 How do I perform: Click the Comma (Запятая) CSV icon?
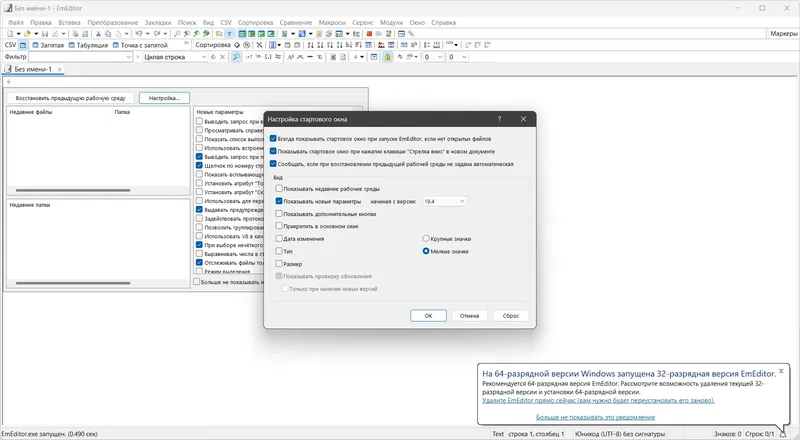[x=48, y=45]
